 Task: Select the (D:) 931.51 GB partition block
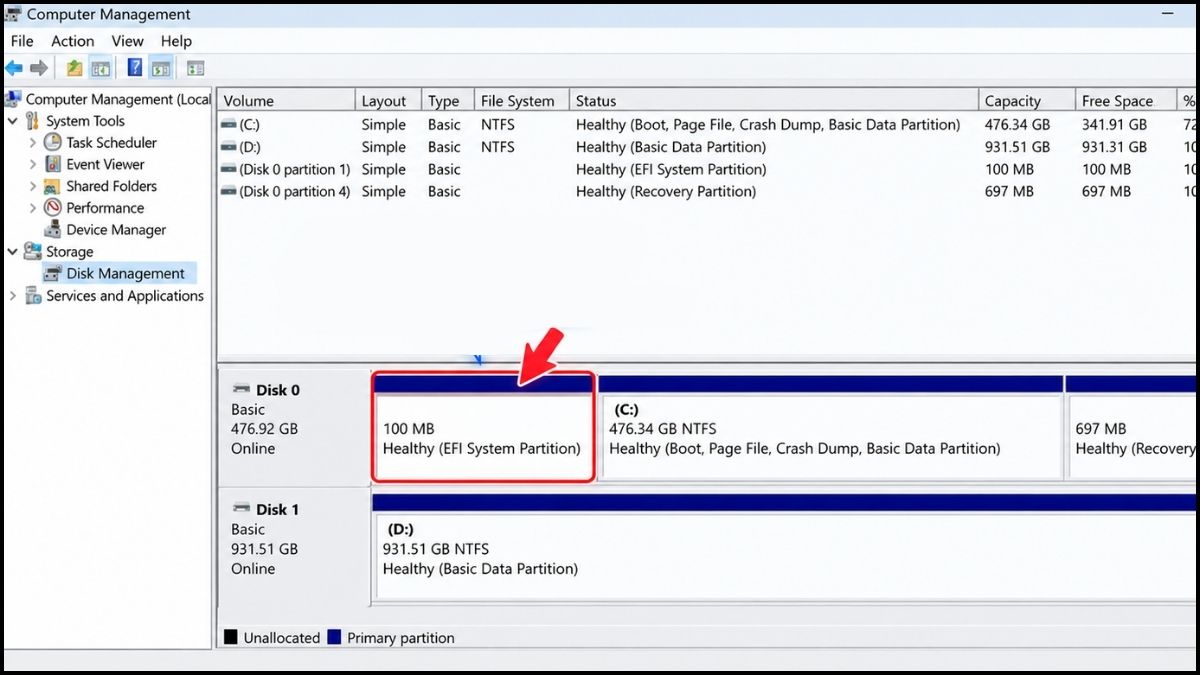pyautogui.click(x=785, y=547)
